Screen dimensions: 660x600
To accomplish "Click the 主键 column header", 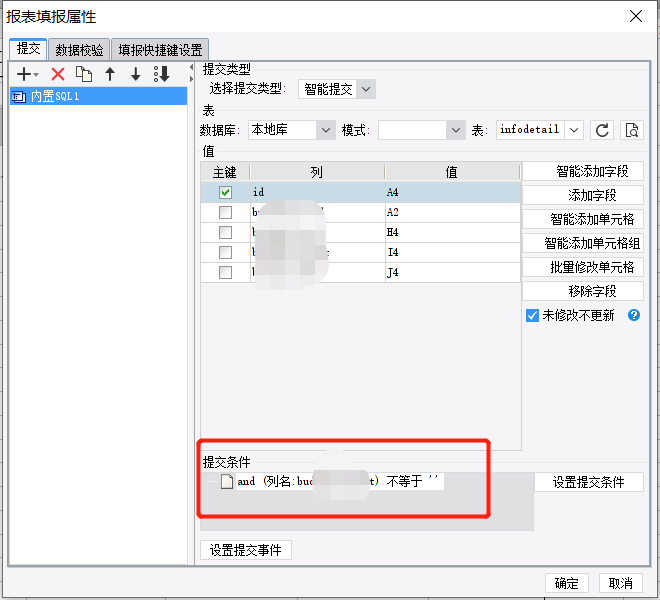I will coord(225,172).
